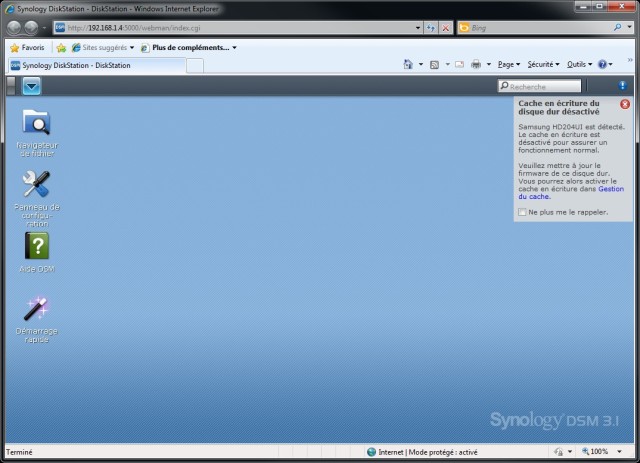Click the browser home icon
The image size is (640, 463).
pyautogui.click(x=408, y=65)
